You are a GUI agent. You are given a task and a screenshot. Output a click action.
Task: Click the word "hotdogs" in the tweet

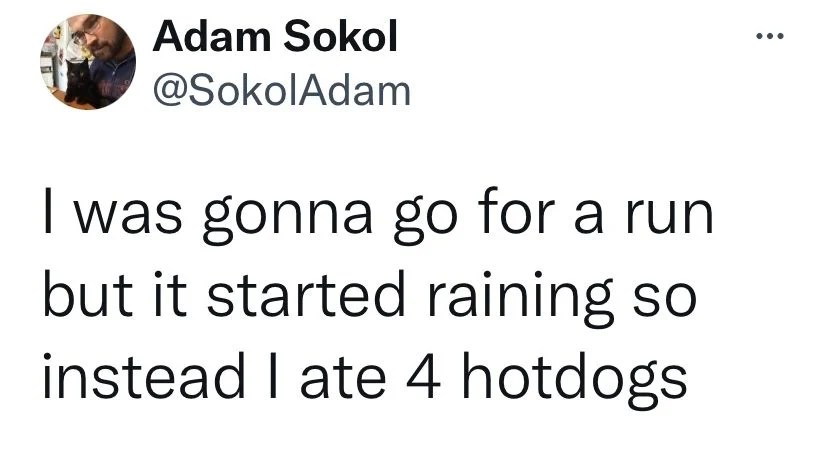coord(583,378)
